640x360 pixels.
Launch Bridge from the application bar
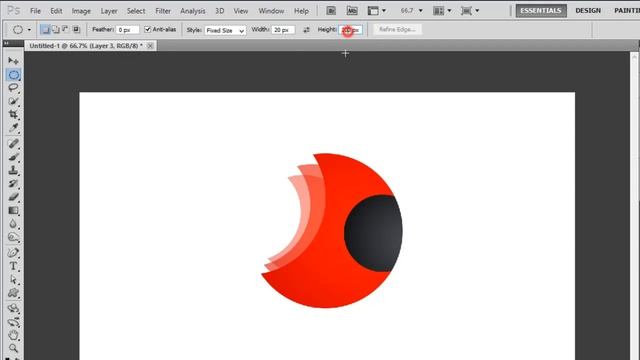[331, 11]
